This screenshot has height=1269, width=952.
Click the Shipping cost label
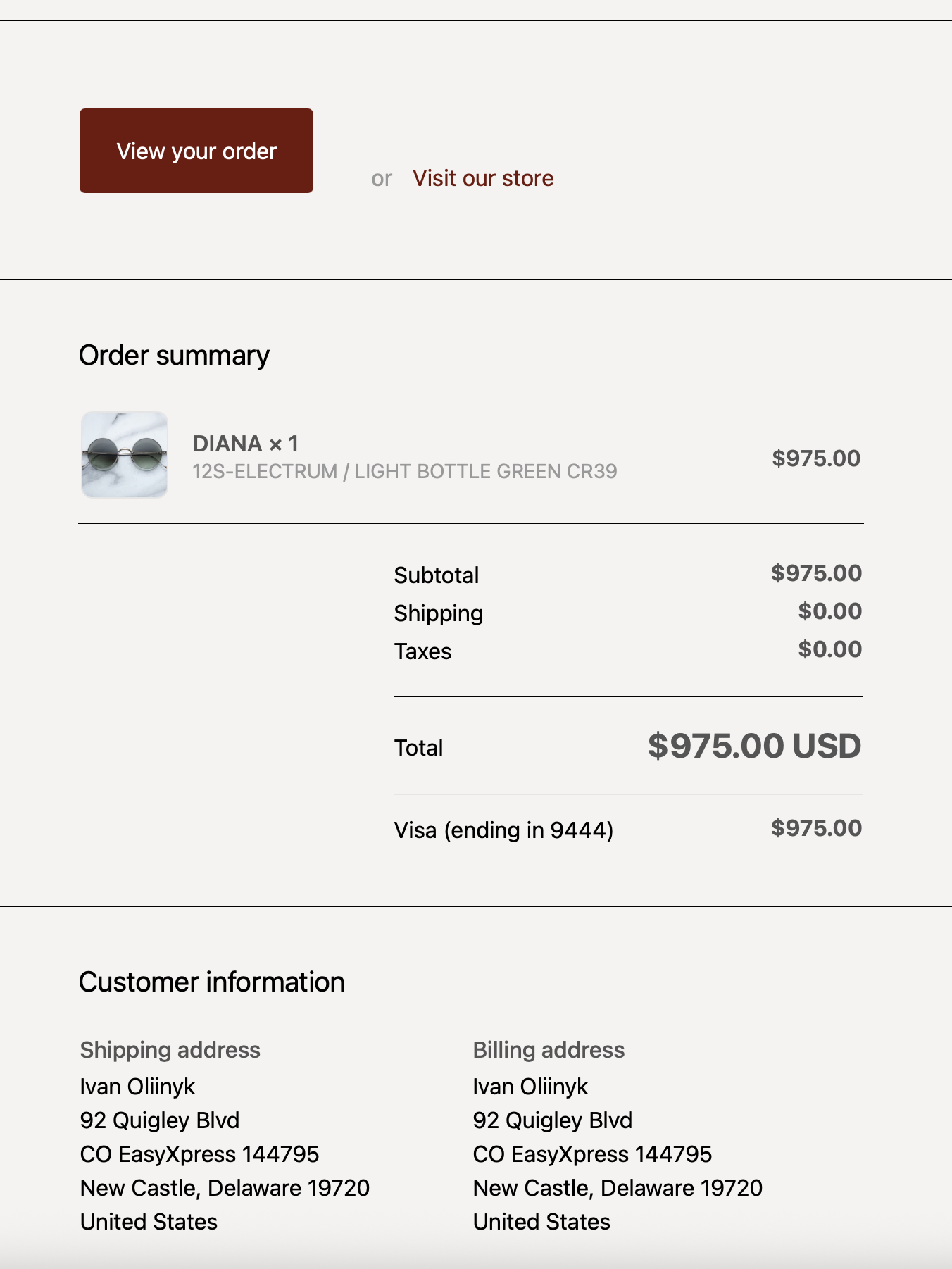[x=438, y=613]
